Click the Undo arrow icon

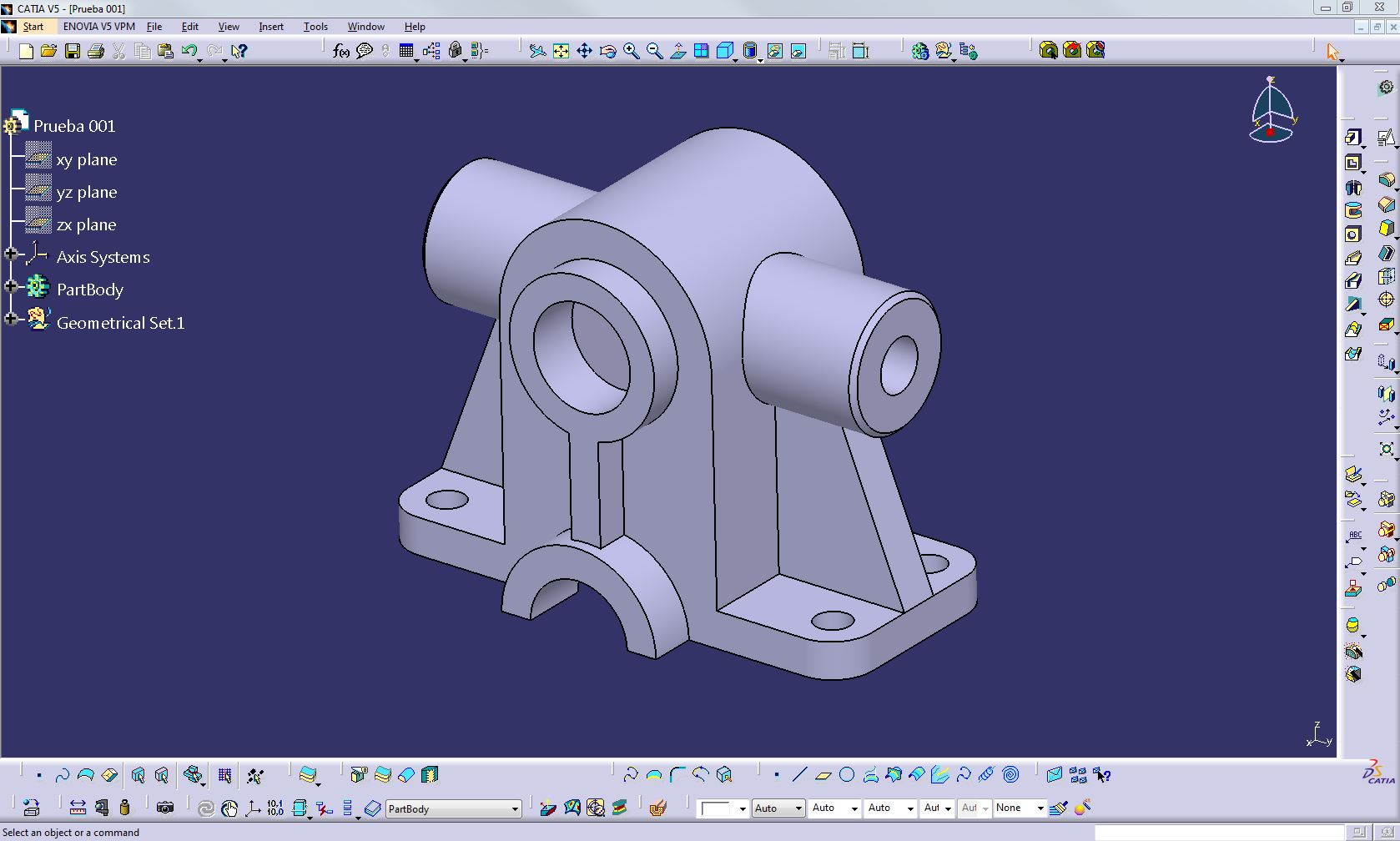pos(189,51)
